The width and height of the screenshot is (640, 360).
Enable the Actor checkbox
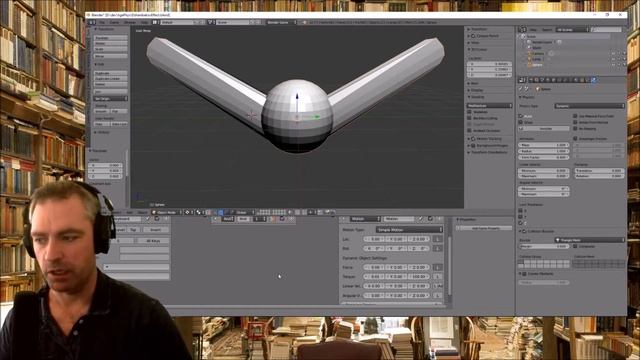tap(521, 116)
